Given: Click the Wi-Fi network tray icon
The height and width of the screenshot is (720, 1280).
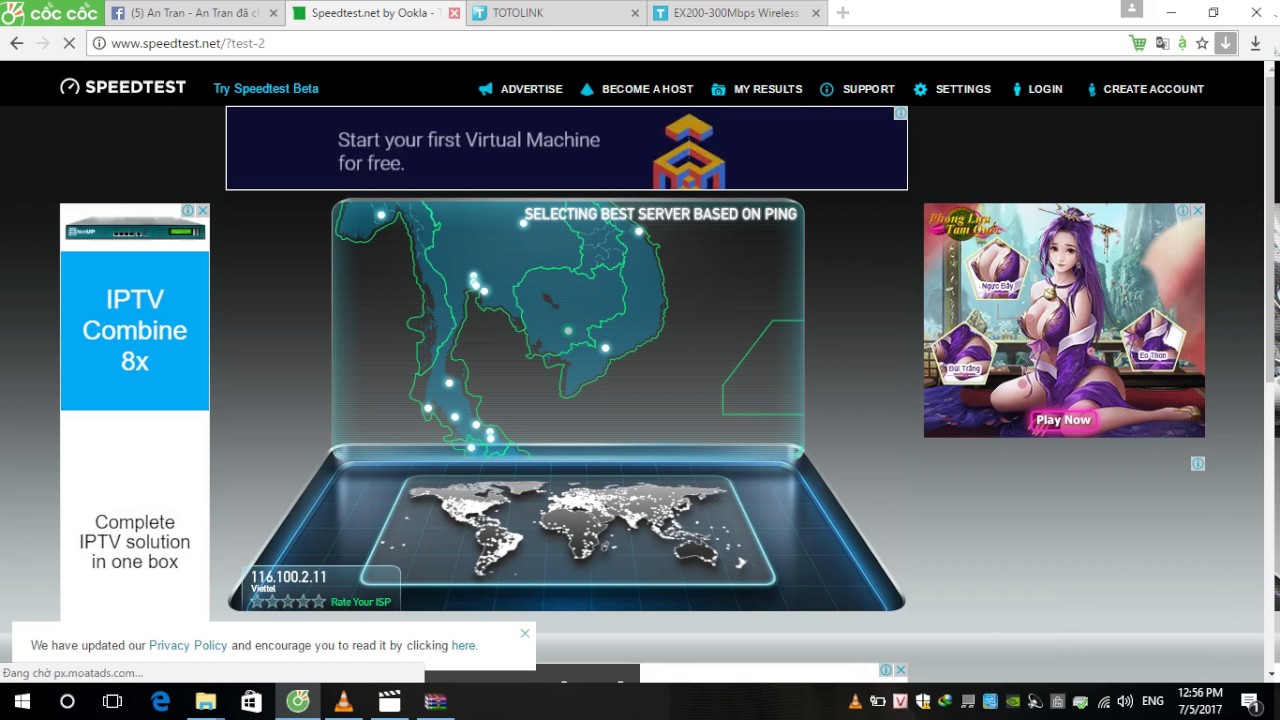Looking at the screenshot, I should point(1104,701).
